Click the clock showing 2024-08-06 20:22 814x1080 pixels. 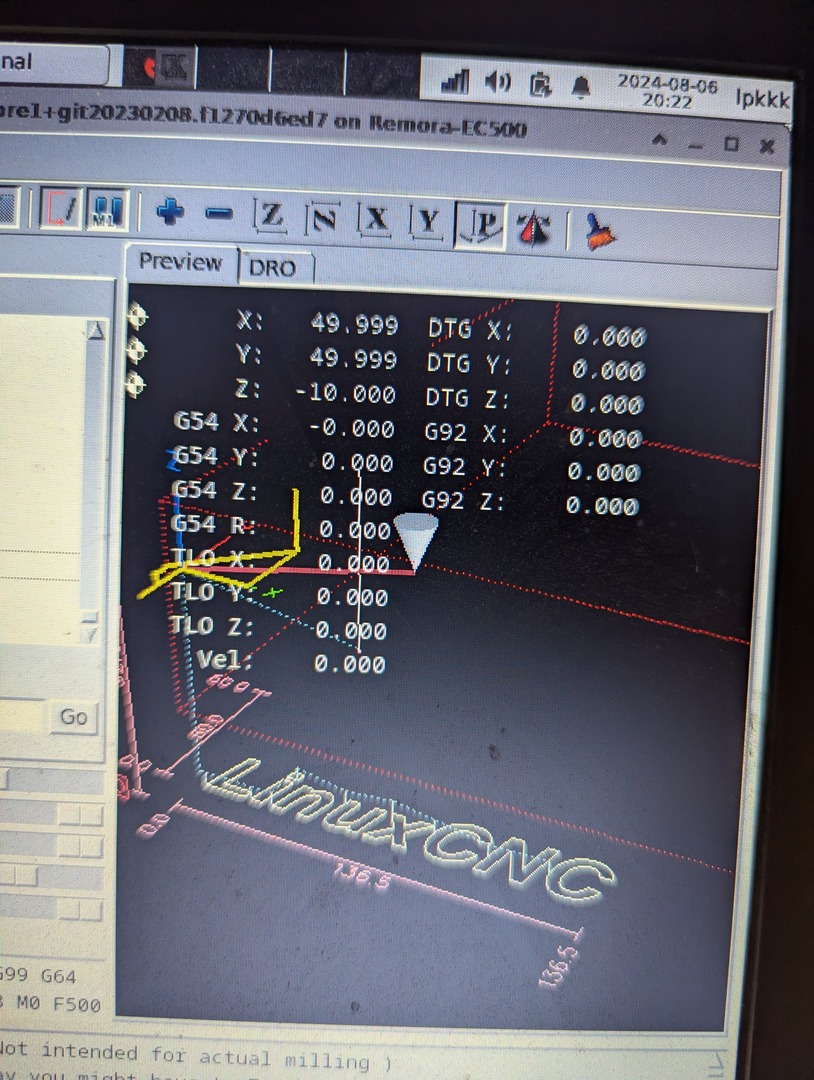(x=667, y=93)
